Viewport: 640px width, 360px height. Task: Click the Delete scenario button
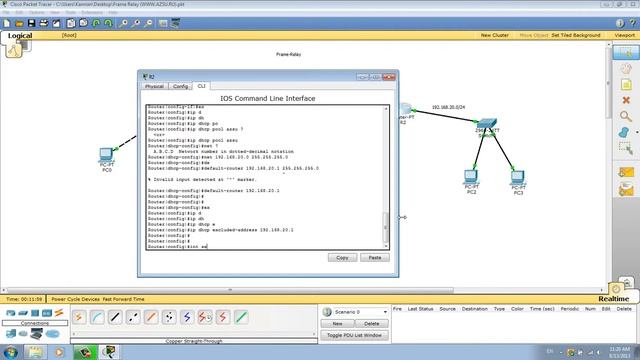[x=371, y=324]
